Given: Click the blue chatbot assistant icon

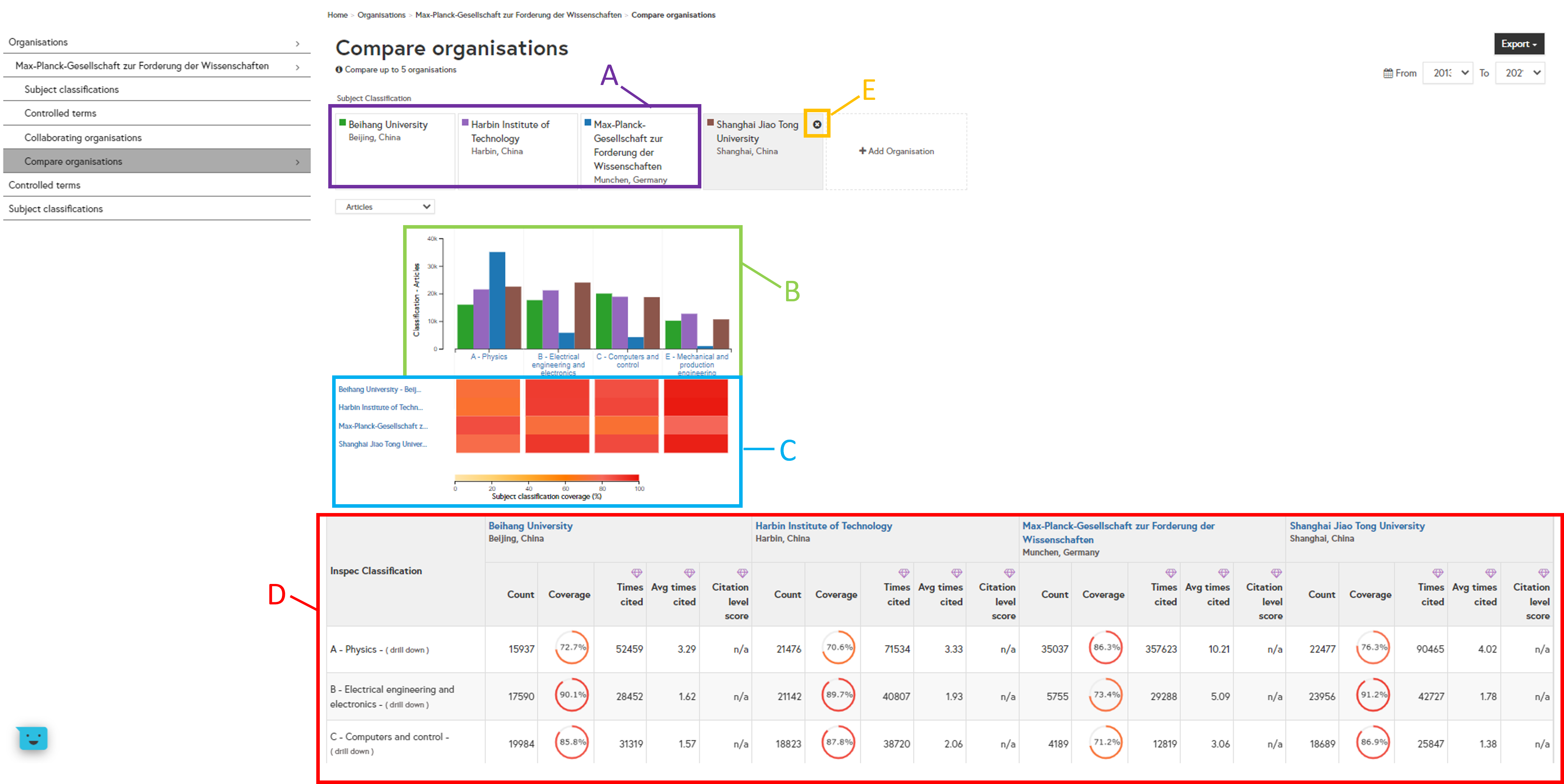Looking at the screenshot, I should 33,738.
